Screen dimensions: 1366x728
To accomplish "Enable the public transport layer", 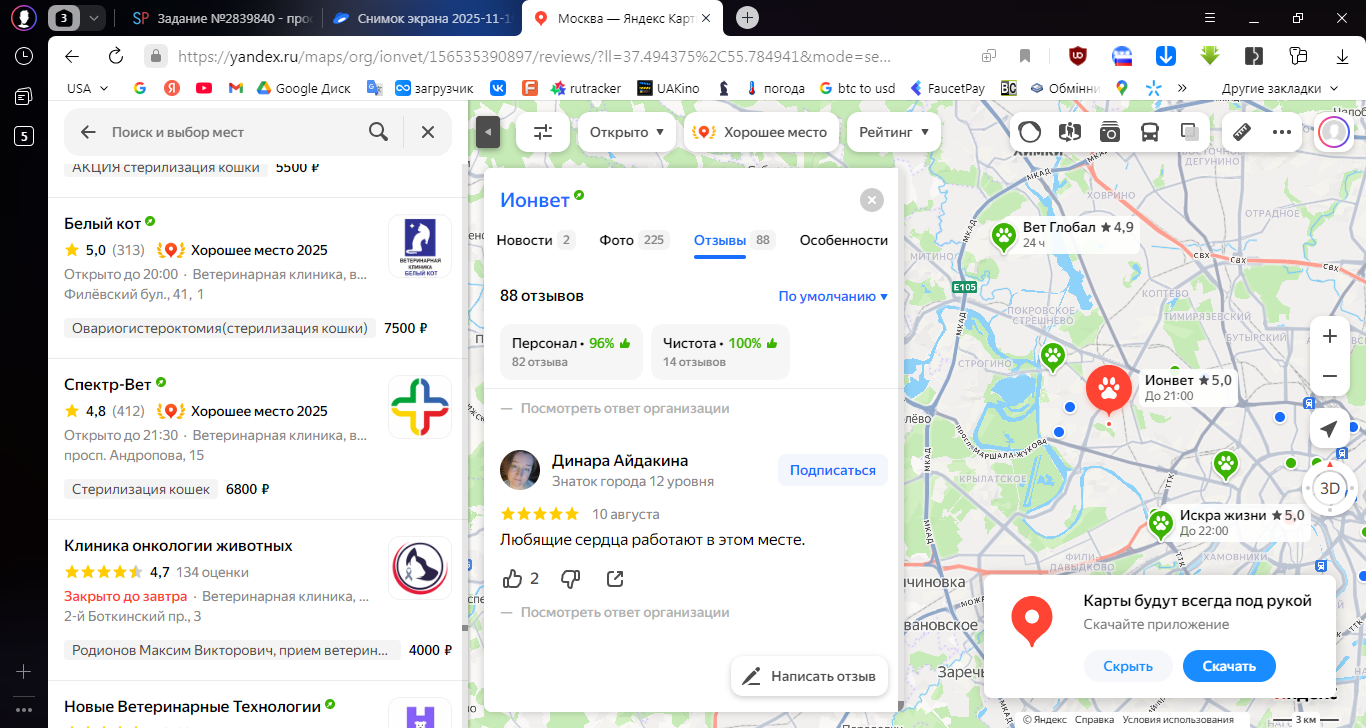I will 1150,131.
